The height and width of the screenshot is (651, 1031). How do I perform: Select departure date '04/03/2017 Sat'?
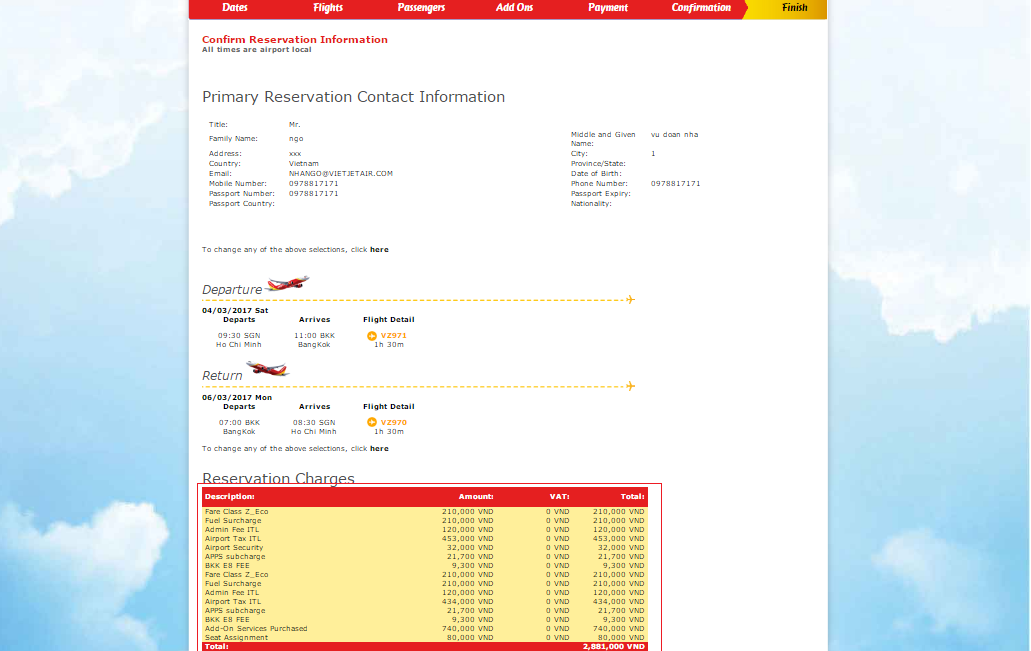(x=235, y=311)
